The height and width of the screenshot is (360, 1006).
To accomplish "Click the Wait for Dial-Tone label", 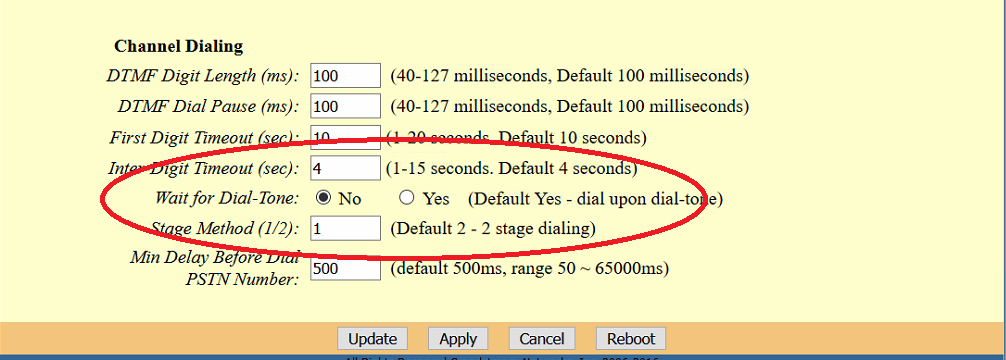I will [226, 198].
